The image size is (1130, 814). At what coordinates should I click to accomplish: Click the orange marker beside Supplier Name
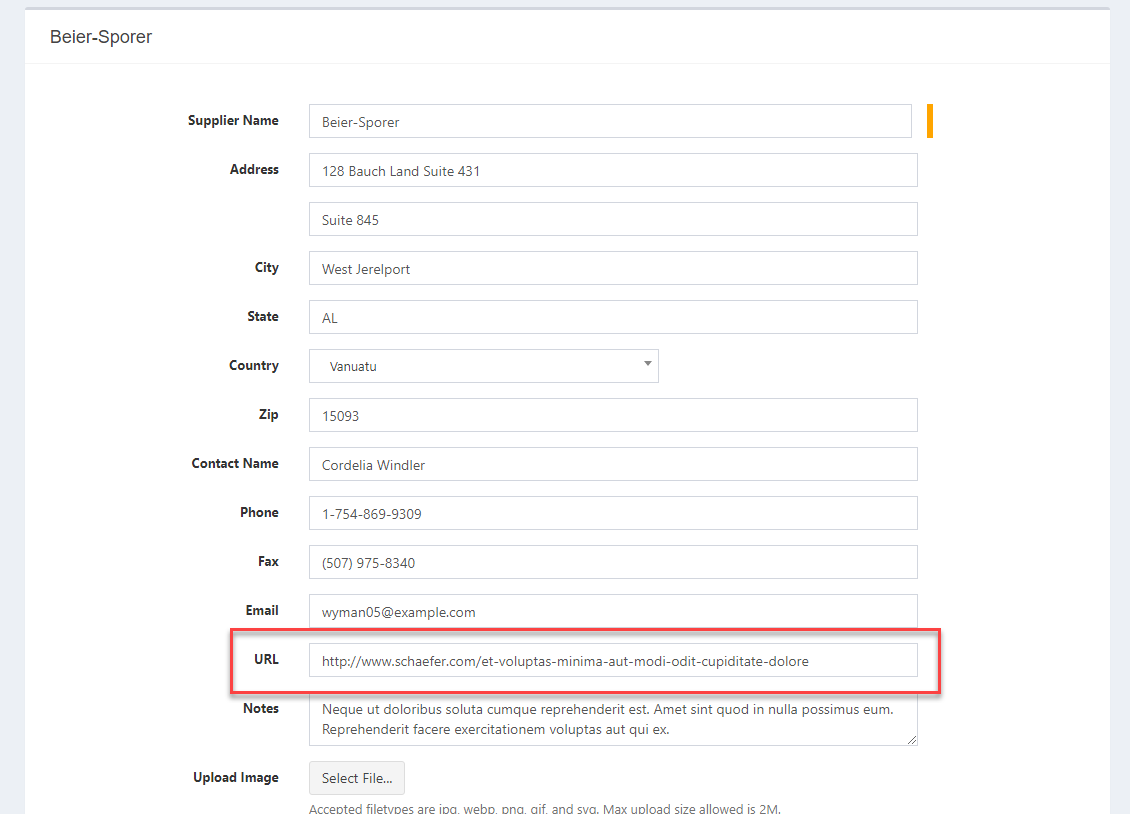[x=928, y=120]
